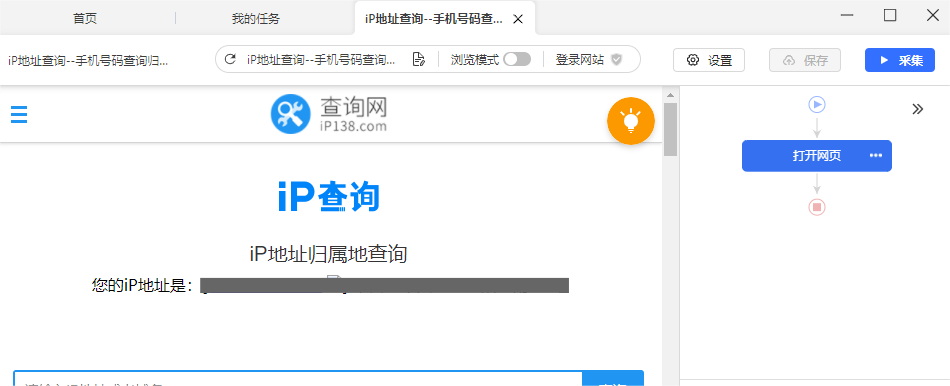Image resolution: width=950 pixels, height=386 pixels.
Task: Click the iP地址归属地查询 text
Action: (x=328, y=255)
